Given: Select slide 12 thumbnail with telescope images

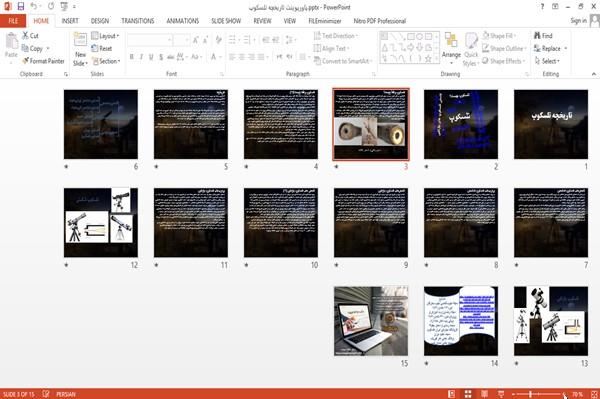Looking at the screenshot, I should [101, 222].
